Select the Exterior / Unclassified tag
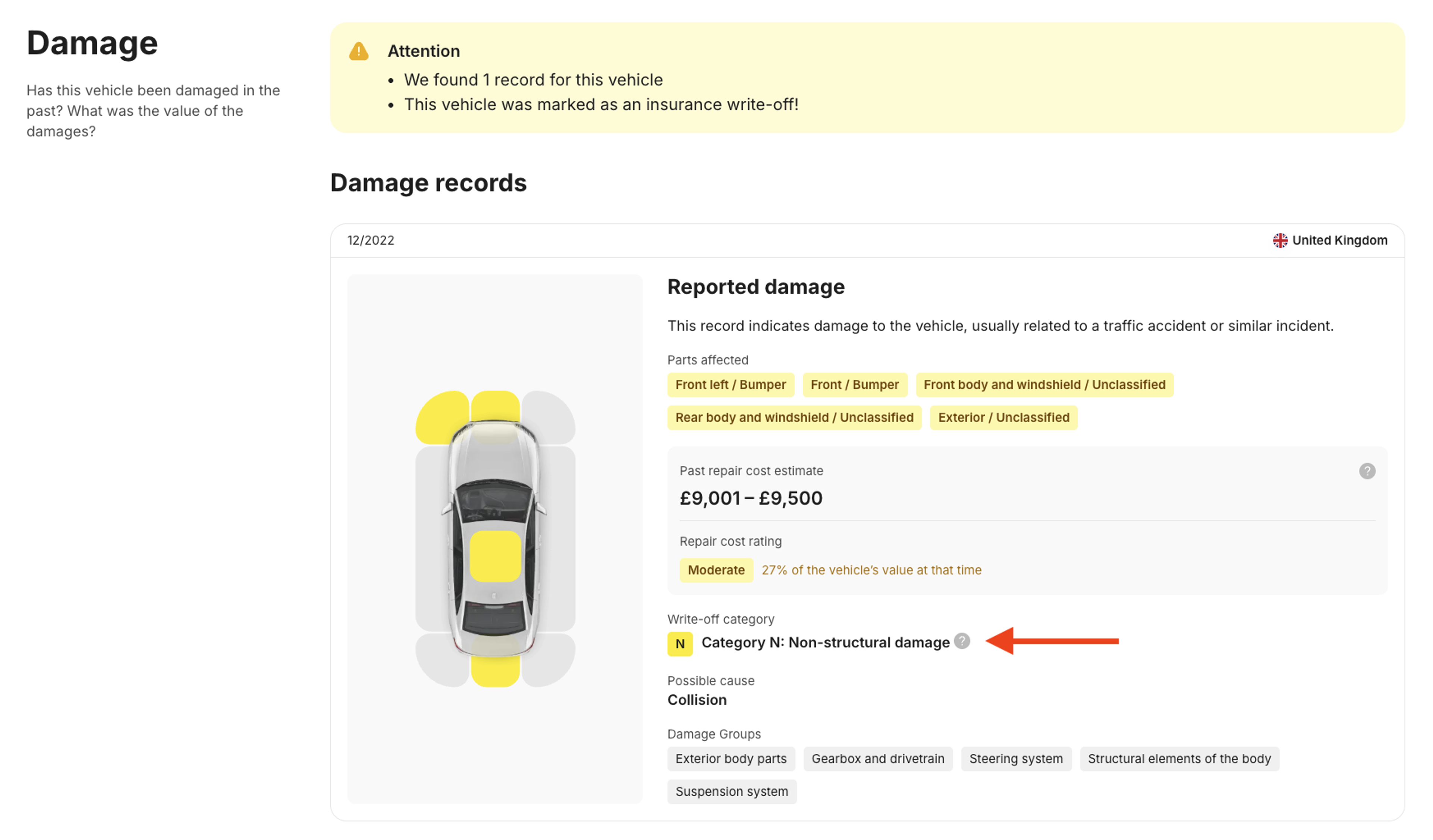This screenshot has height=840, width=1433. pos(1003,418)
